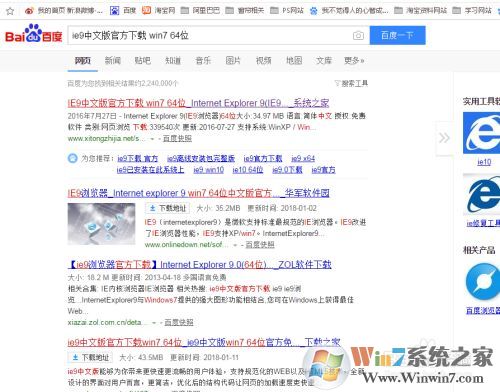Click 百度快照 under the xitongzhijia result

tap(177, 139)
